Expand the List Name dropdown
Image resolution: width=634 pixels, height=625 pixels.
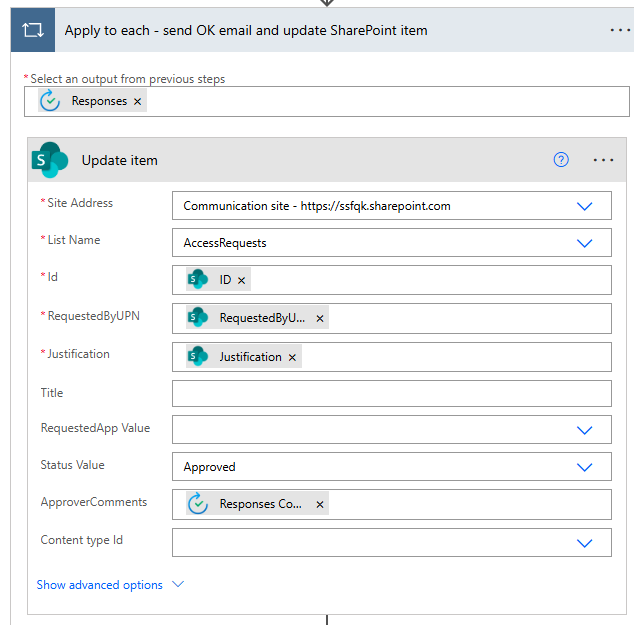[x=584, y=243]
